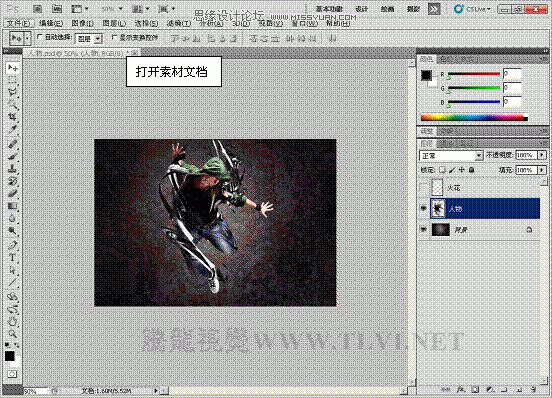552x398 pixels.
Task: Select the Rectangular Marquee tool
Action: (13, 80)
